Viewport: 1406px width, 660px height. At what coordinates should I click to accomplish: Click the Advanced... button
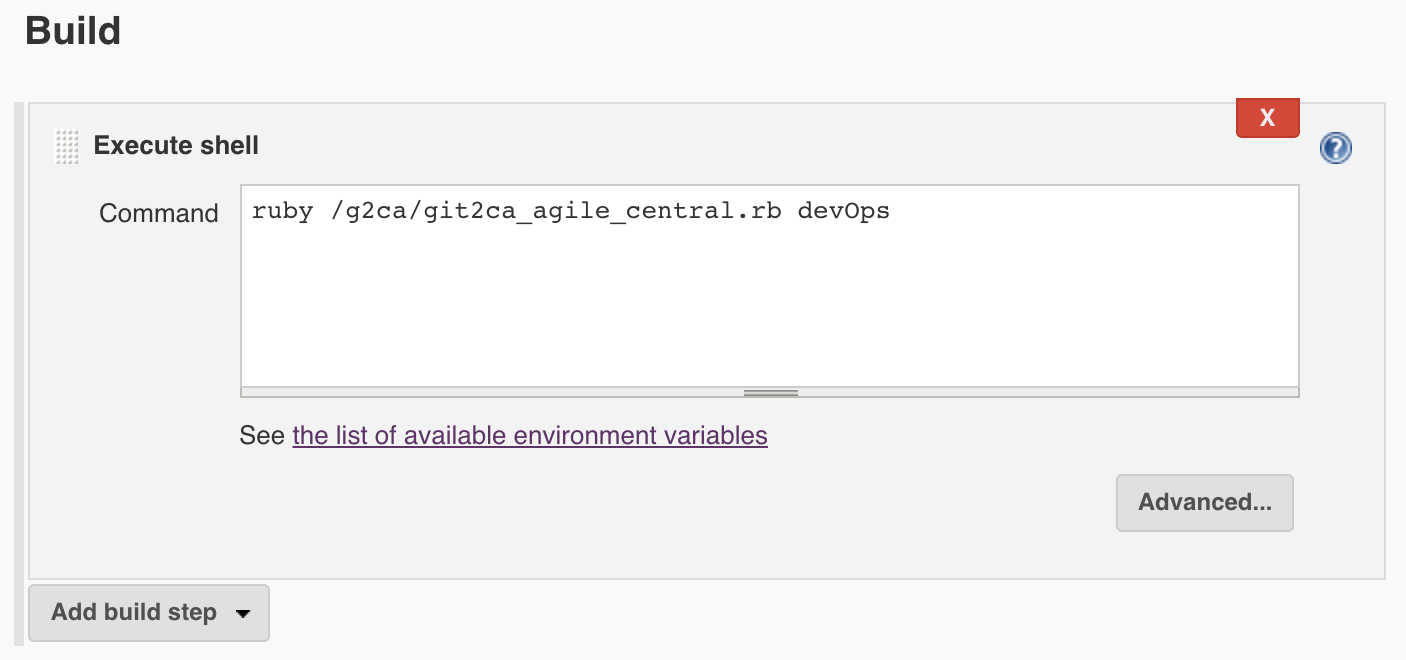(1204, 502)
